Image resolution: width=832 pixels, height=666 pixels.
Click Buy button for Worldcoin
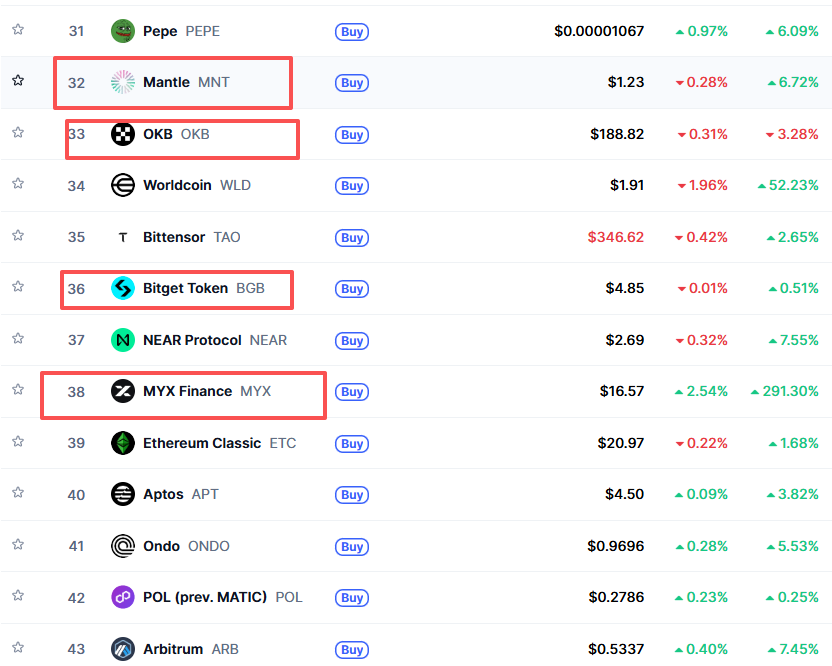(x=352, y=186)
